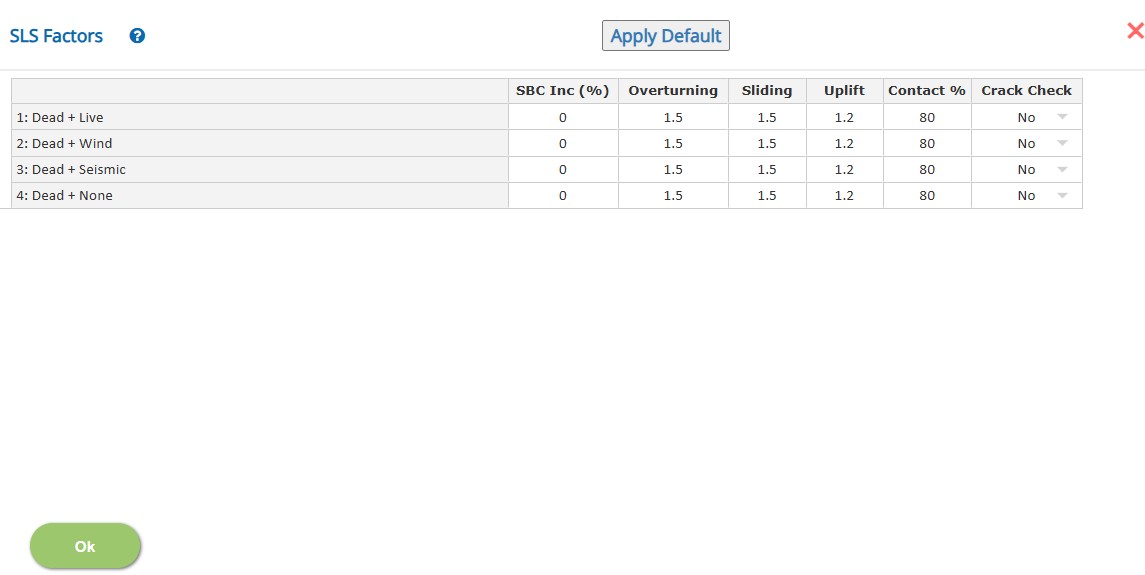
Task: Click the Apply Default button
Action: 665,36
